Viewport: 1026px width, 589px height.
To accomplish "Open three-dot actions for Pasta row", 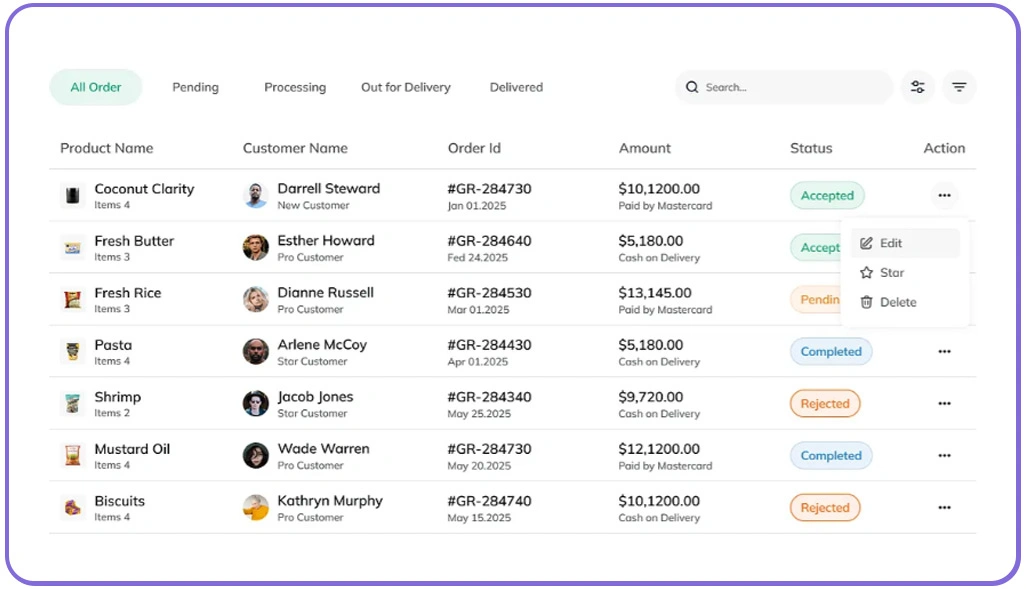I will click(944, 351).
